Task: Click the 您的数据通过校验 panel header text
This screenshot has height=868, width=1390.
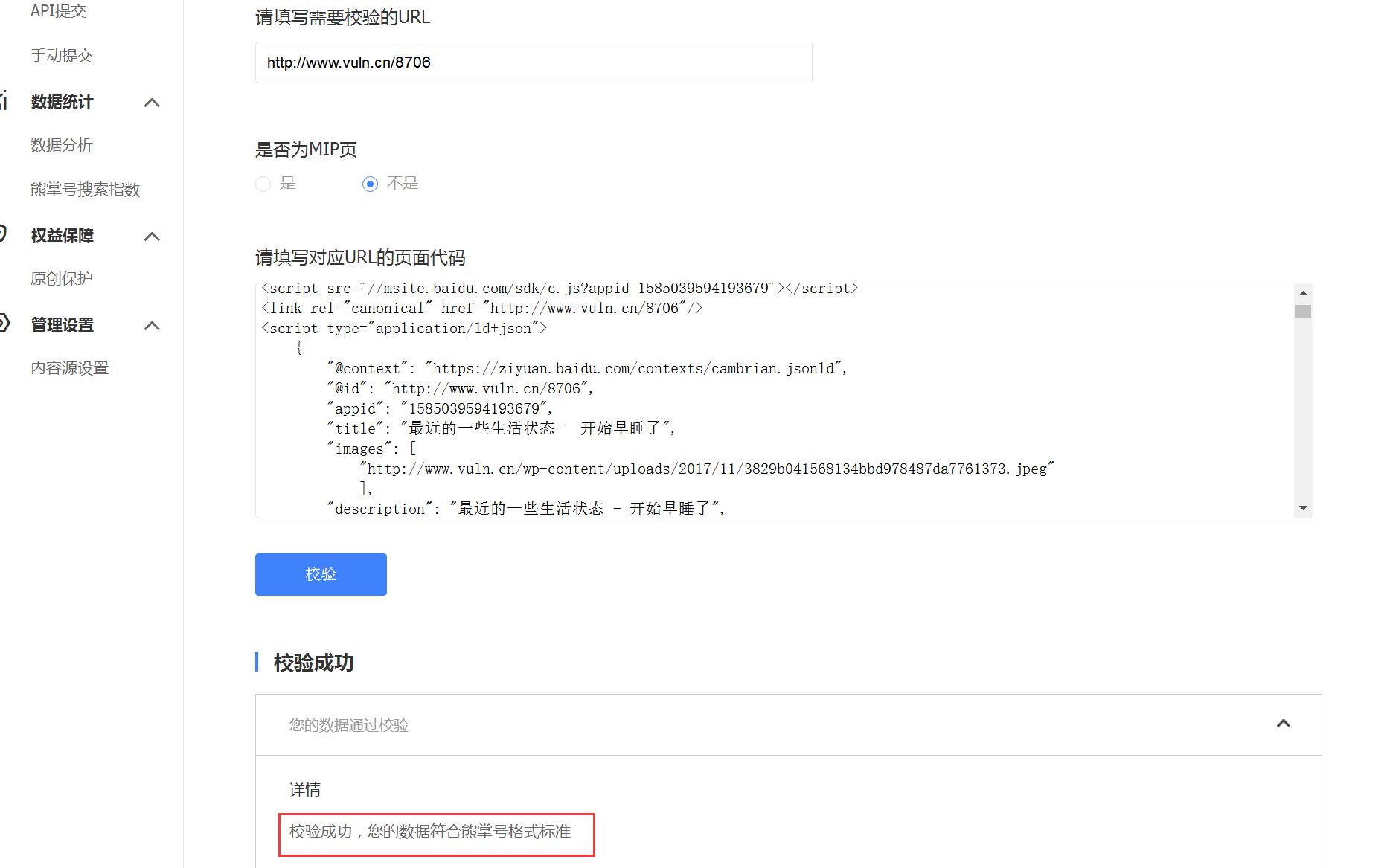Action: coord(349,725)
